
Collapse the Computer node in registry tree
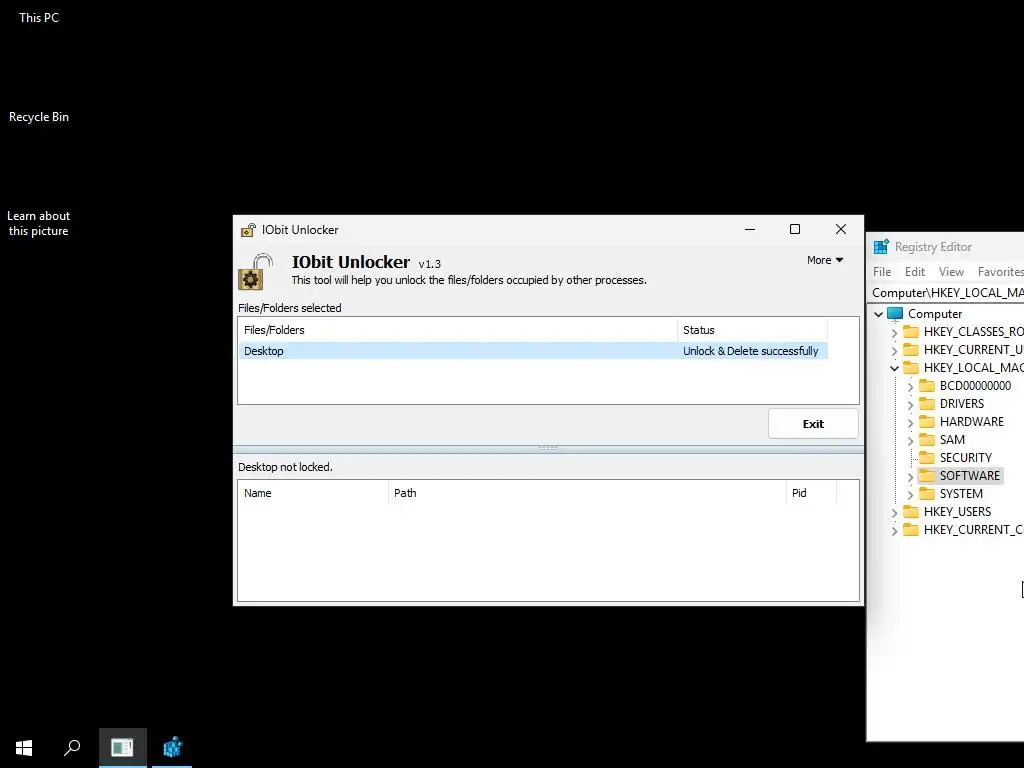878,314
